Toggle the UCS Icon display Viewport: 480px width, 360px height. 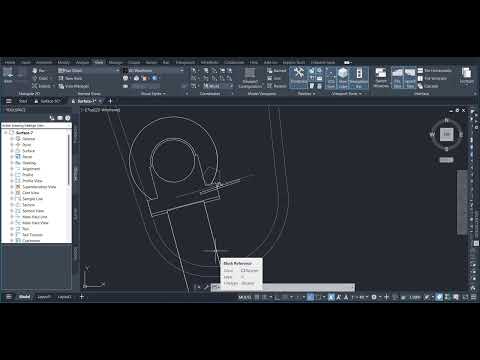(331, 77)
